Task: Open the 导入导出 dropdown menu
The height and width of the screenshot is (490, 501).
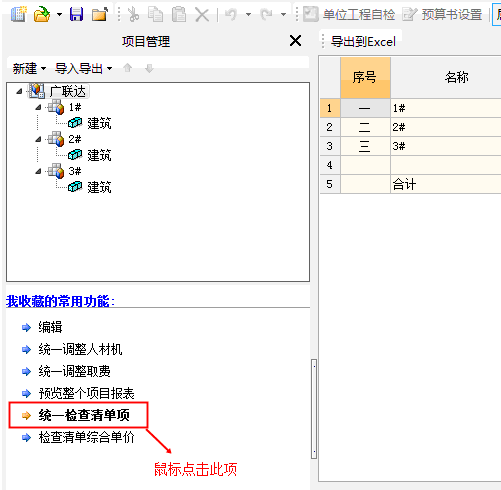Action: pos(83,69)
